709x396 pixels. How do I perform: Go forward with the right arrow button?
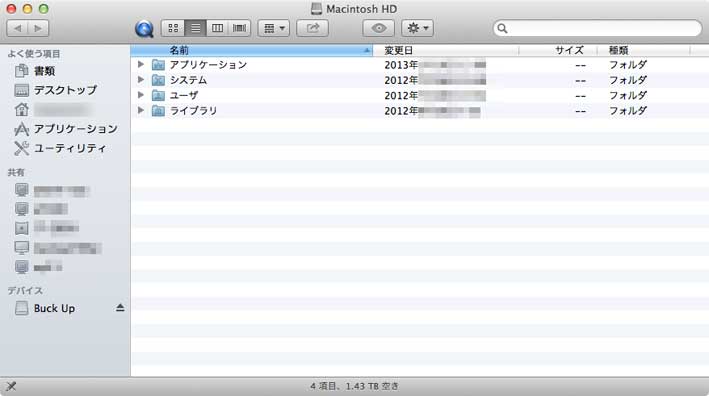click(38, 28)
